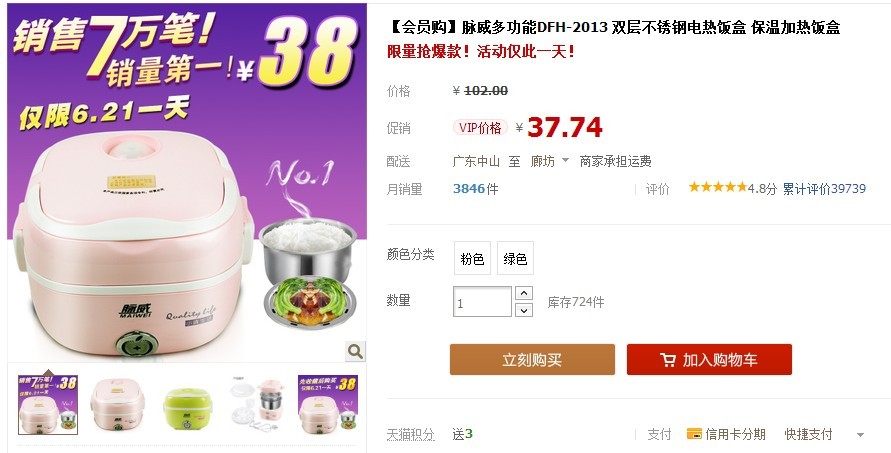The image size is (891, 453).
Task: Click the quantity input field
Action: pyautogui.click(x=482, y=302)
